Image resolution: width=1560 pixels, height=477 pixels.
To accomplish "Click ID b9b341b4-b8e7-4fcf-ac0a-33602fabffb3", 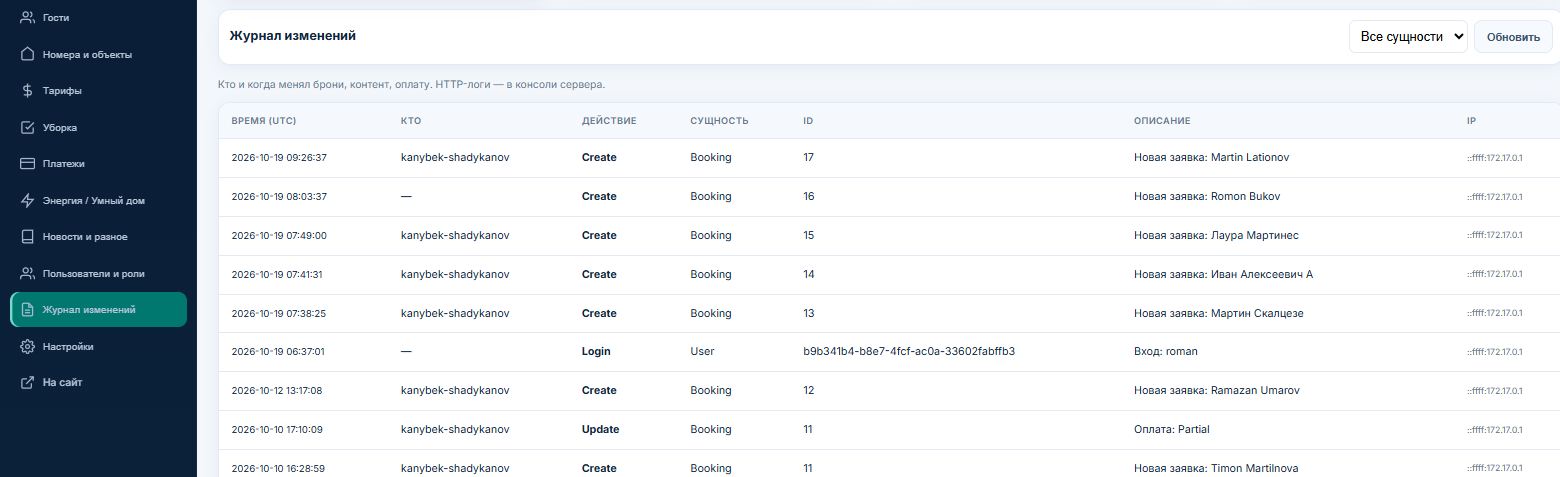I will point(909,352).
